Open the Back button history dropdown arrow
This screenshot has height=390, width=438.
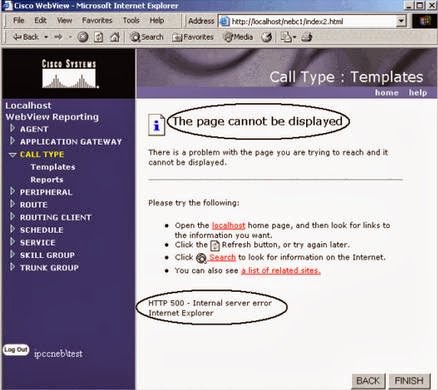pos(46,37)
